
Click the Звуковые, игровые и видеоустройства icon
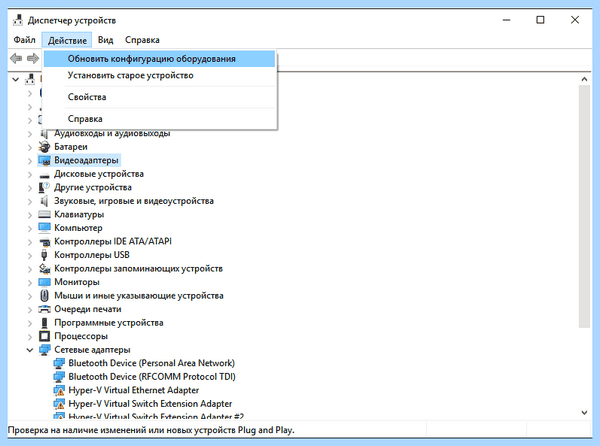(x=44, y=201)
